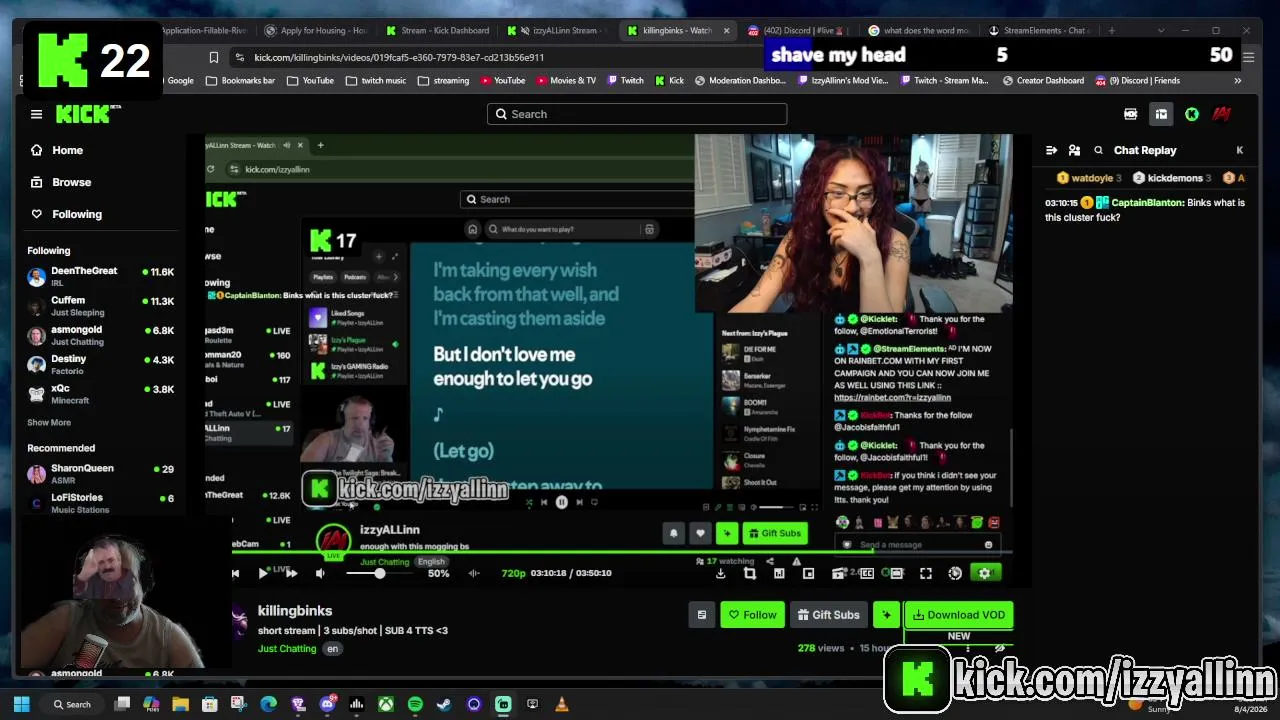
Task: Open the green Kick extension icon in header
Action: tap(1192, 114)
